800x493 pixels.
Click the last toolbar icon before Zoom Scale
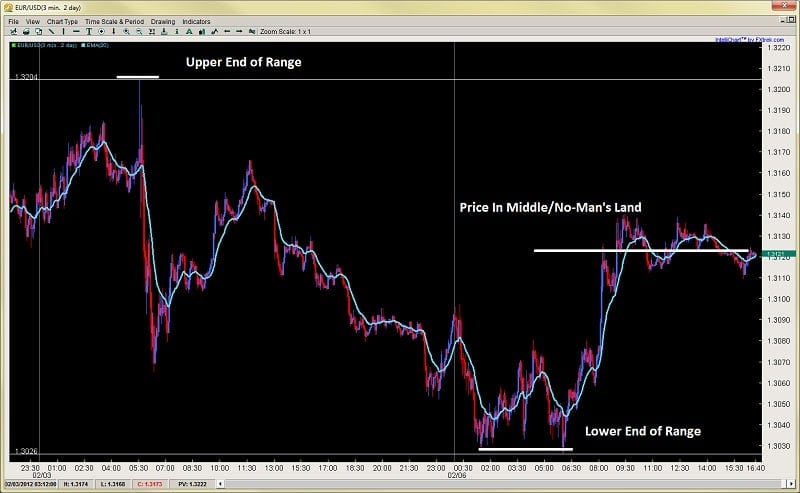pos(252,32)
